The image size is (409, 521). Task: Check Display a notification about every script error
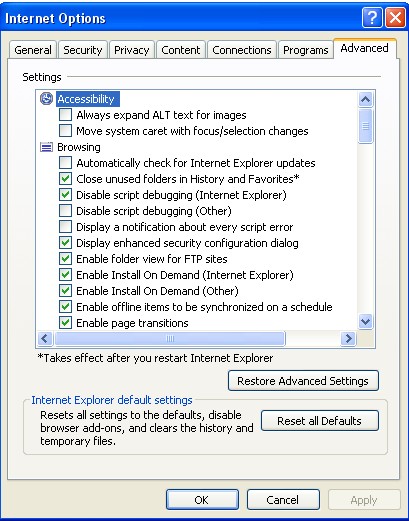click(65, 227)
